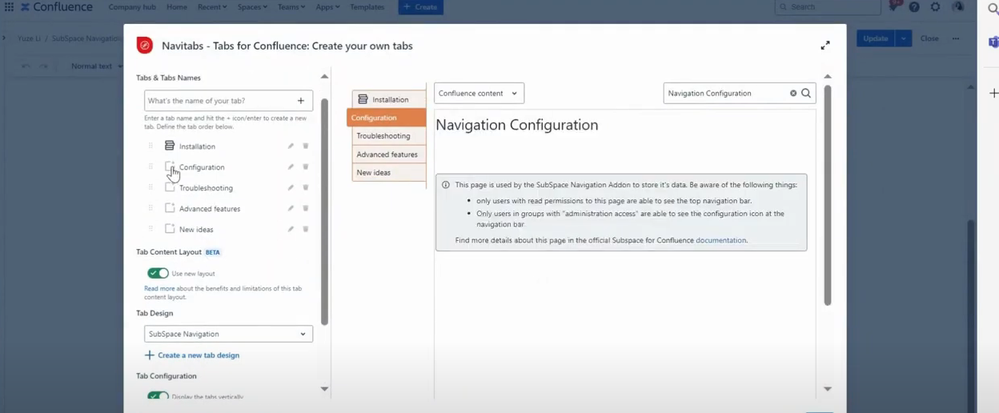Choose icon for Troubleshooting tab
The height and width of the screenshot is (413, 999).
pyautogui.click(x=169, y=187)
